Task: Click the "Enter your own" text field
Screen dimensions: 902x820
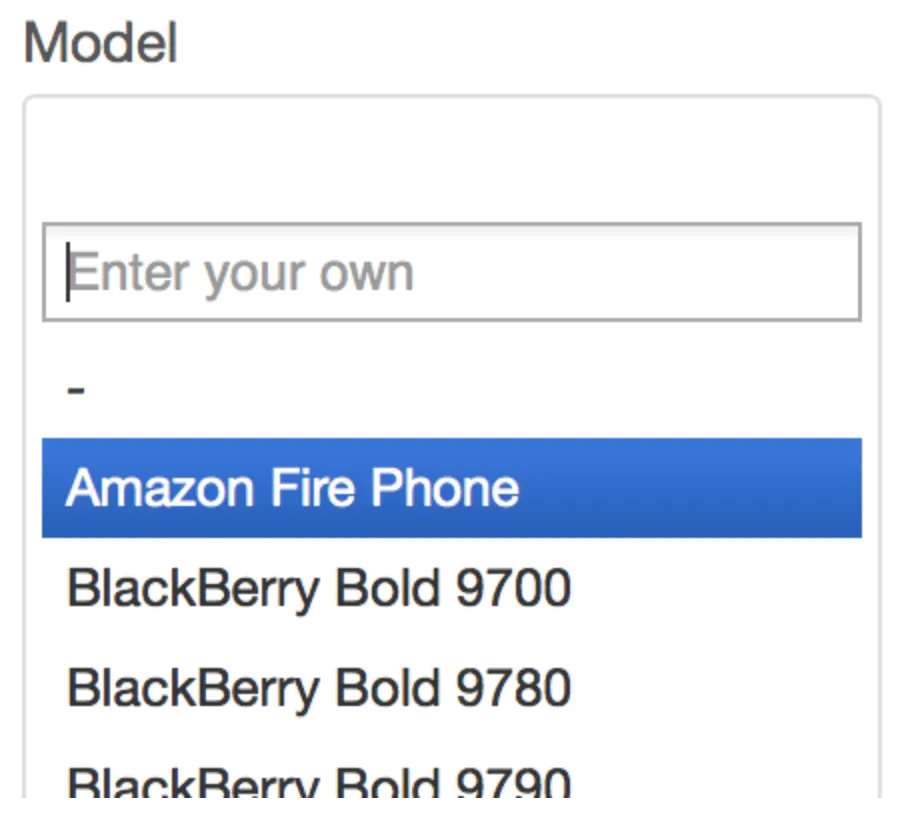Action: 451,272
